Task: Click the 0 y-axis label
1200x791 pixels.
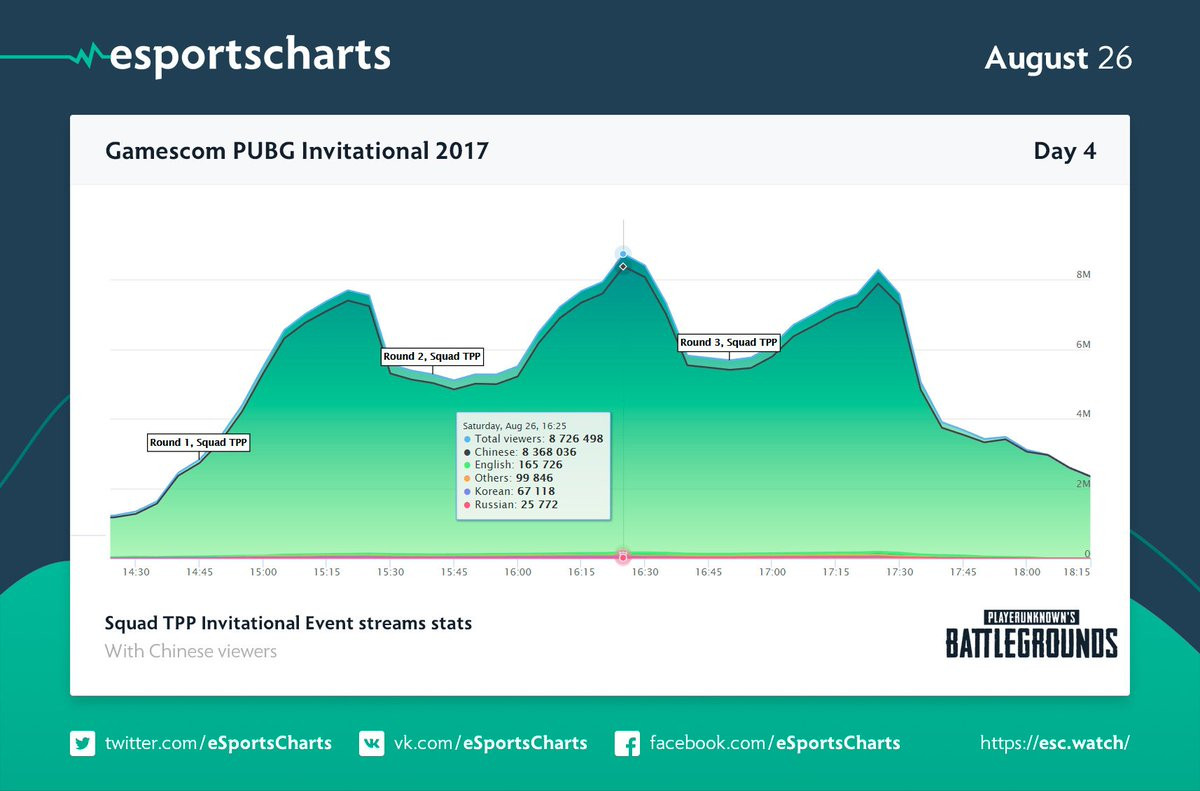Action: coord(1086,554)
